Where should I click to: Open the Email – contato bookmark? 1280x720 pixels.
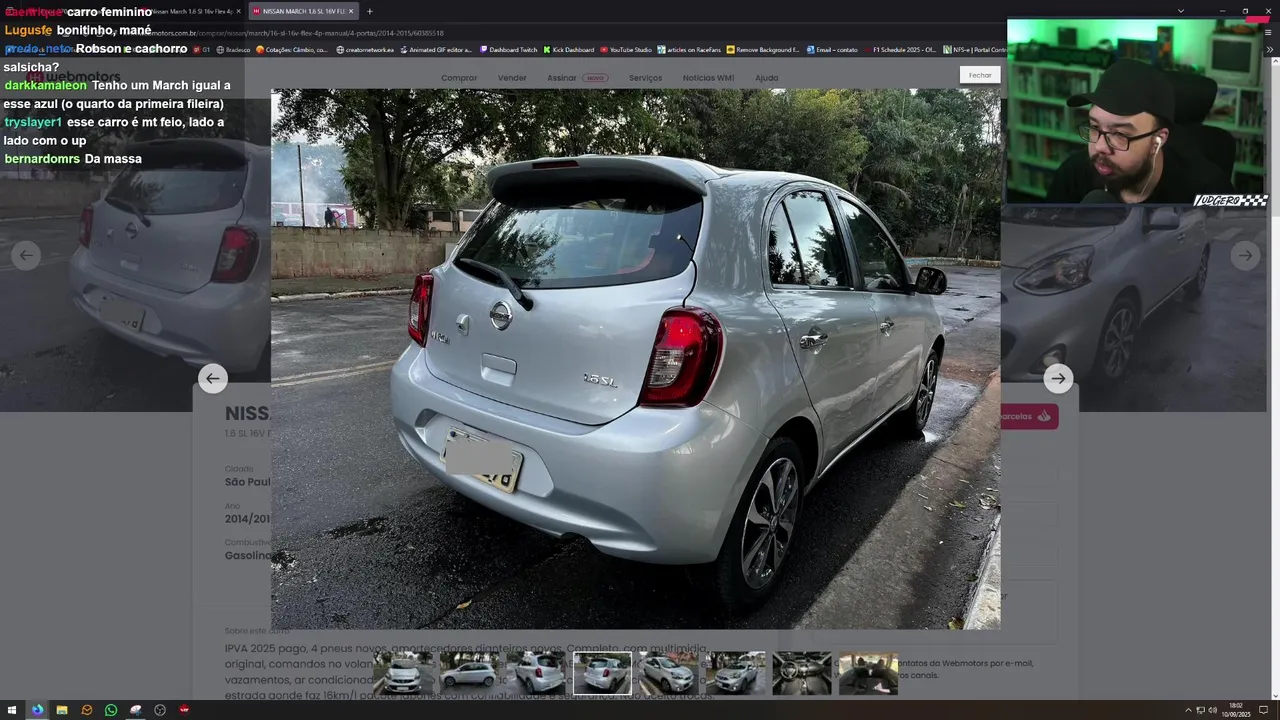coord(832,49)
